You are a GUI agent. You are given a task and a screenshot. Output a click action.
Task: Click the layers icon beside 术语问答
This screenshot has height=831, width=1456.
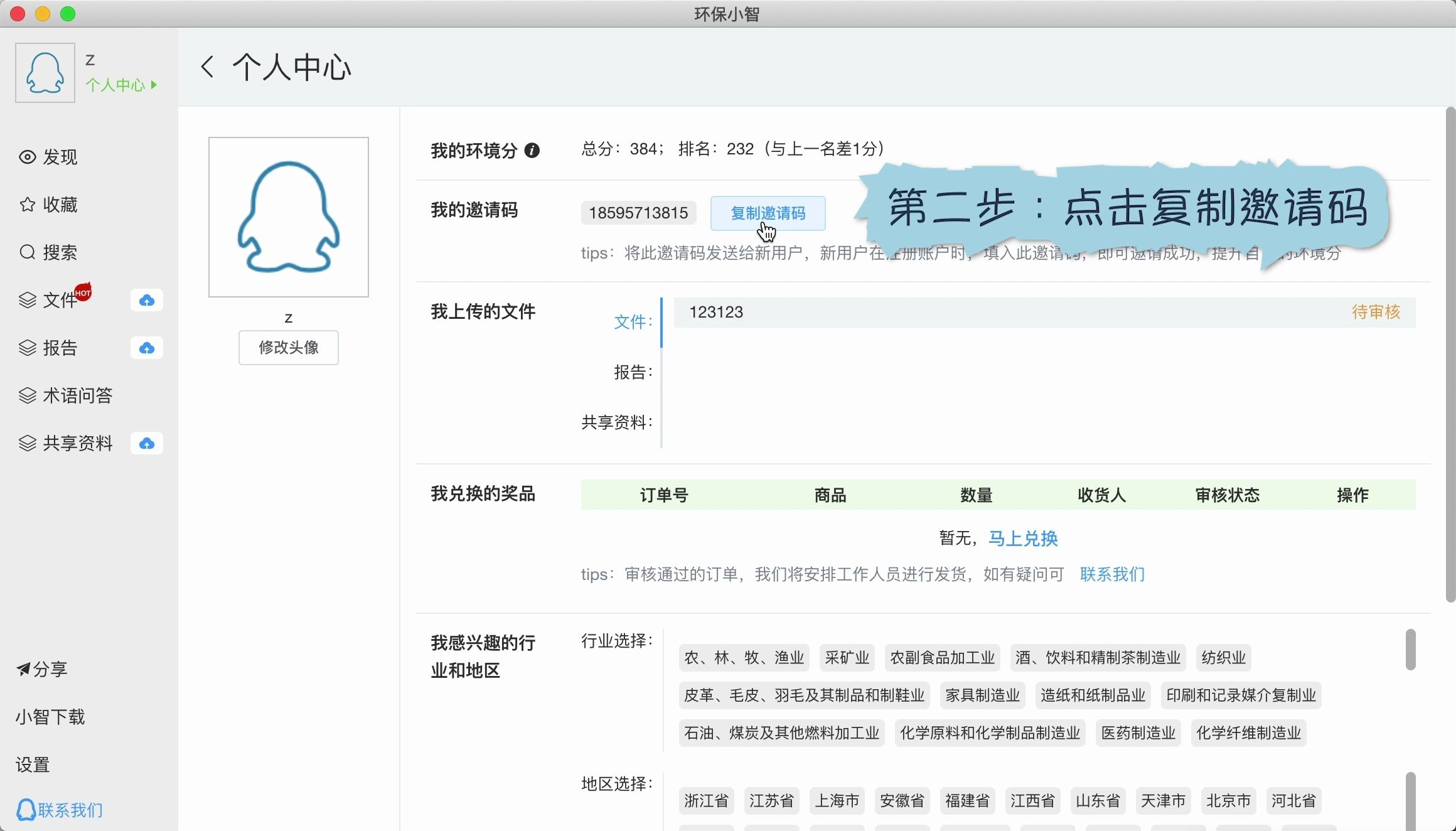27,395
